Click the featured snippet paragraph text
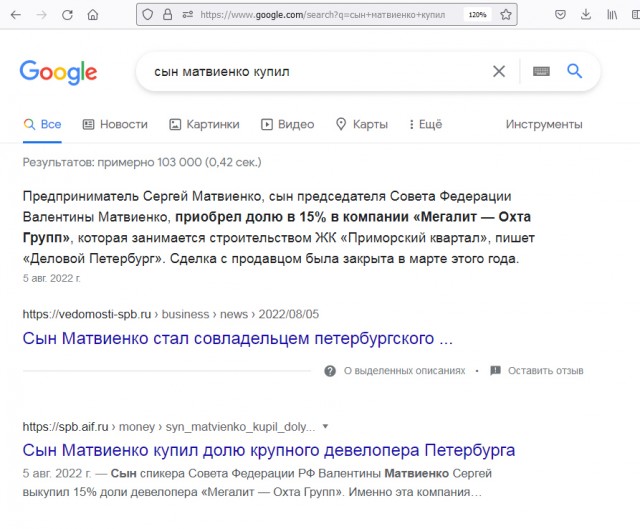The width and height of the screenshot is (640, 529). (279, 227)
